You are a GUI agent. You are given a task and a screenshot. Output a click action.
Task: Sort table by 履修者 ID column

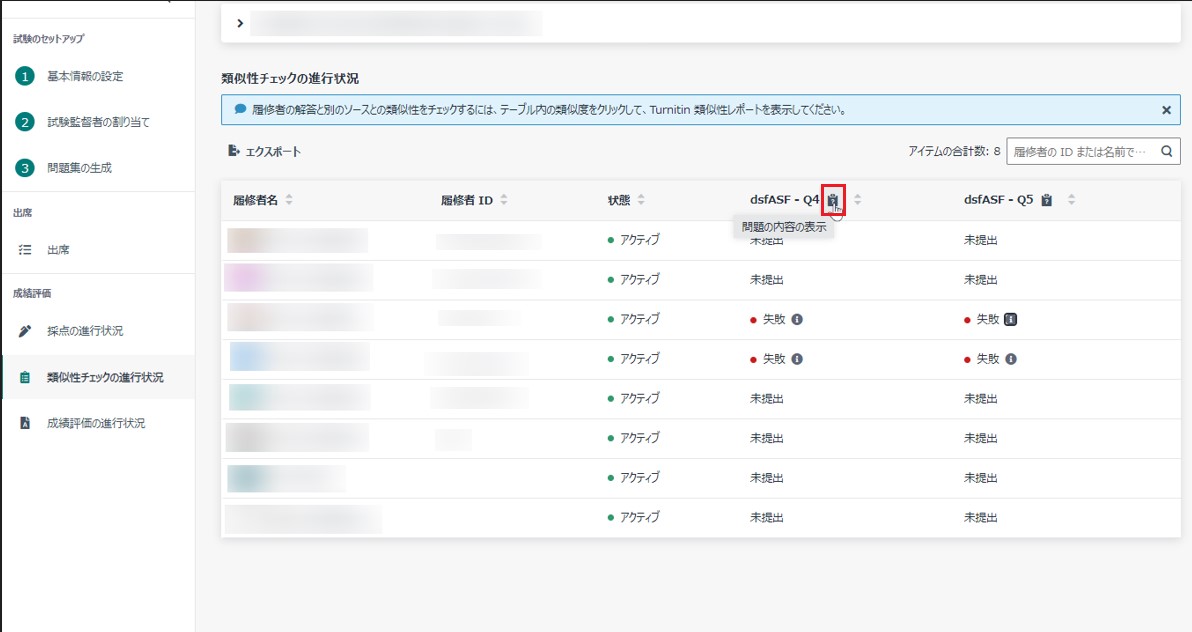point(504,200)
